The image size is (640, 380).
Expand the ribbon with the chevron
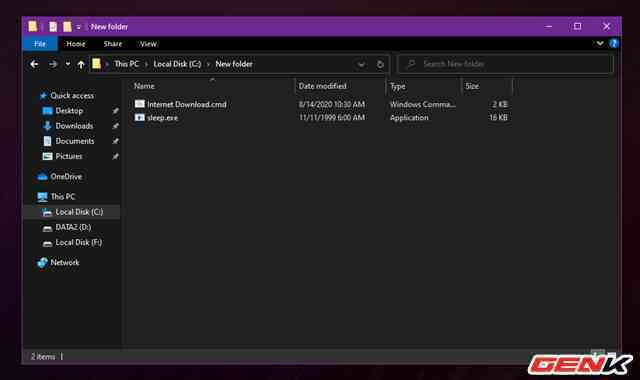(x=600, y=43)
